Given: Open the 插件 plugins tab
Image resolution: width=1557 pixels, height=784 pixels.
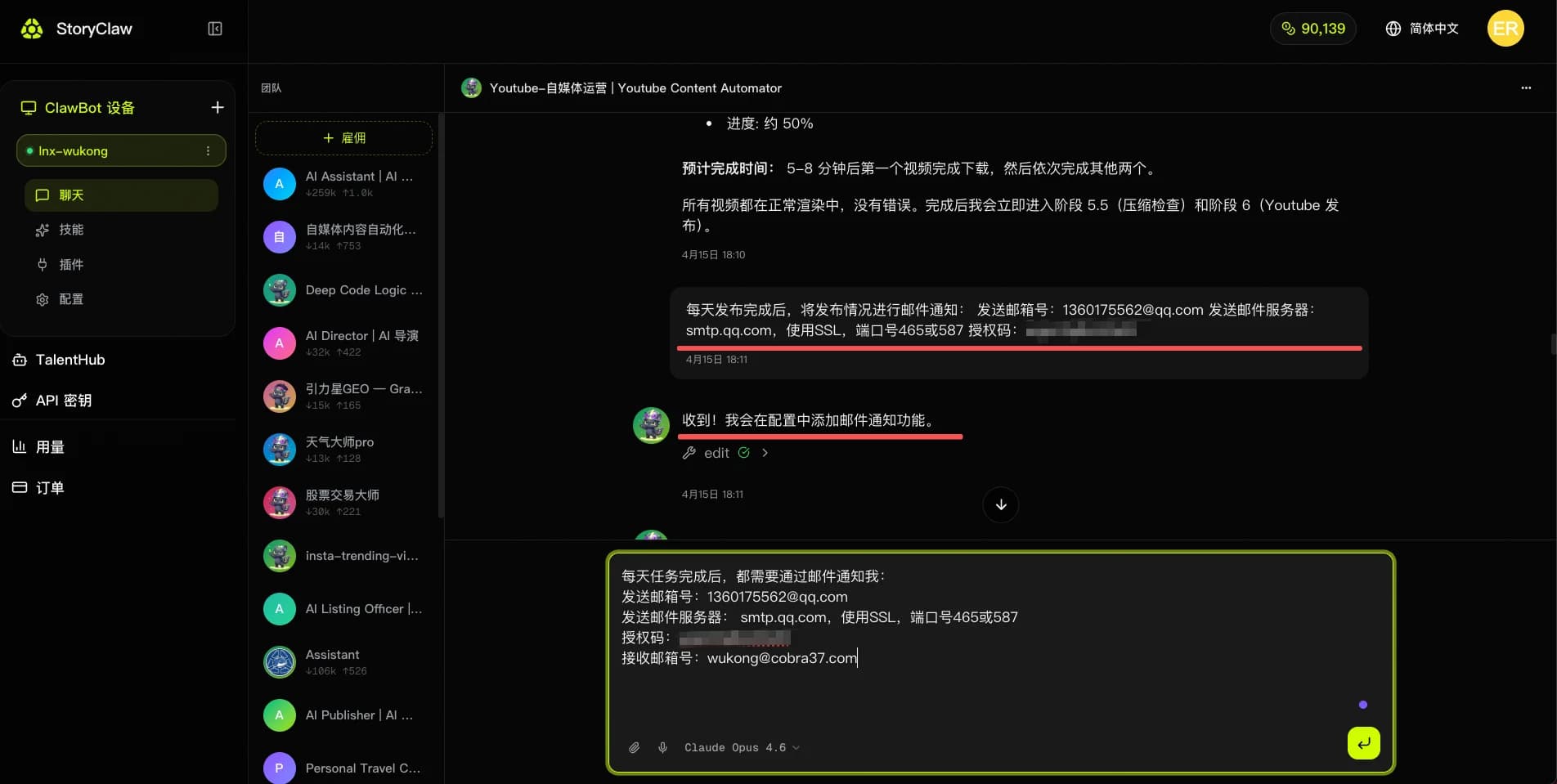Looking at the screenshot, I should point(121,265).
